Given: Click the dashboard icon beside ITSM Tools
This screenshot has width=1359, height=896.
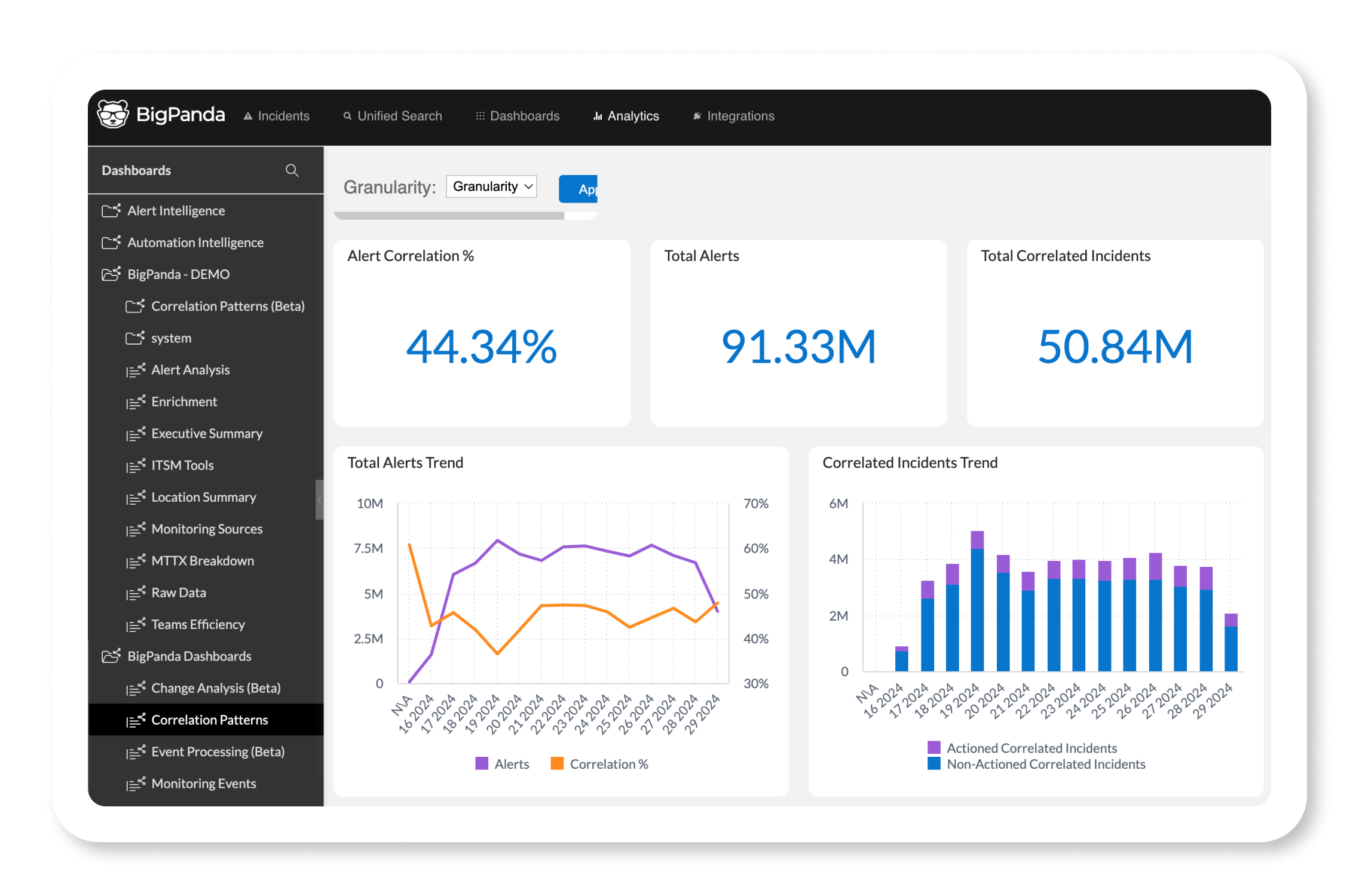Looking at the screenshot, I should (x=136, y=465).
